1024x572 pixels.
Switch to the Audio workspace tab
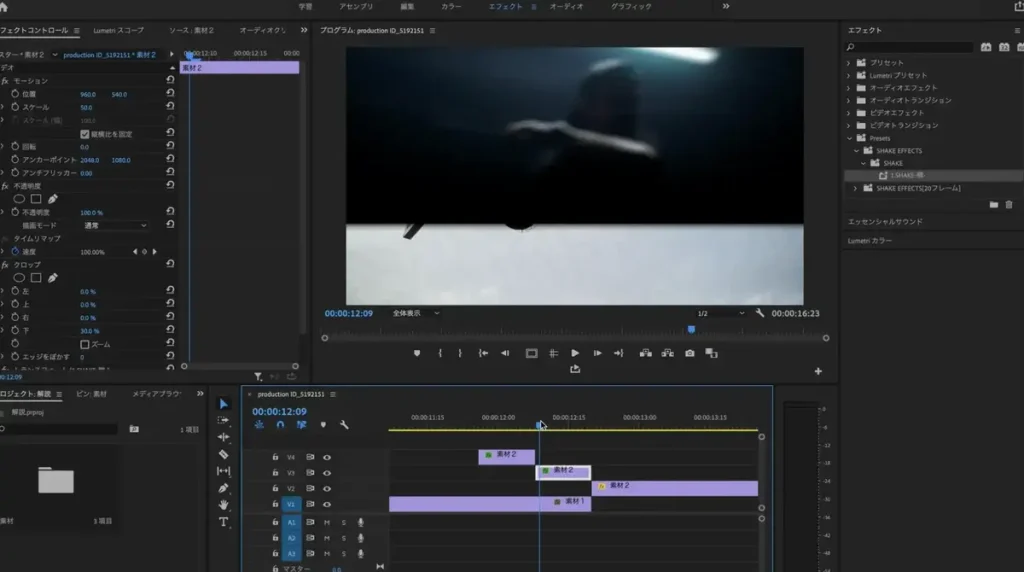[566, 7]
